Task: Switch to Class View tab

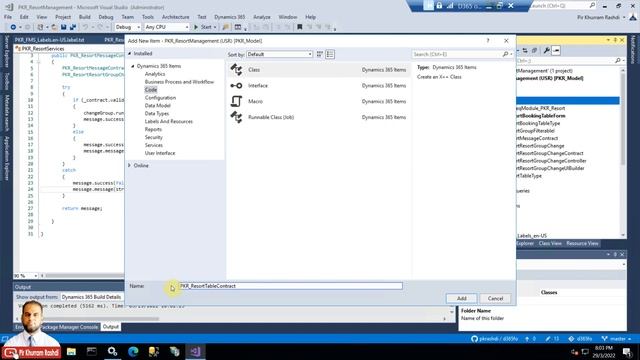Action: pos(550,243)
